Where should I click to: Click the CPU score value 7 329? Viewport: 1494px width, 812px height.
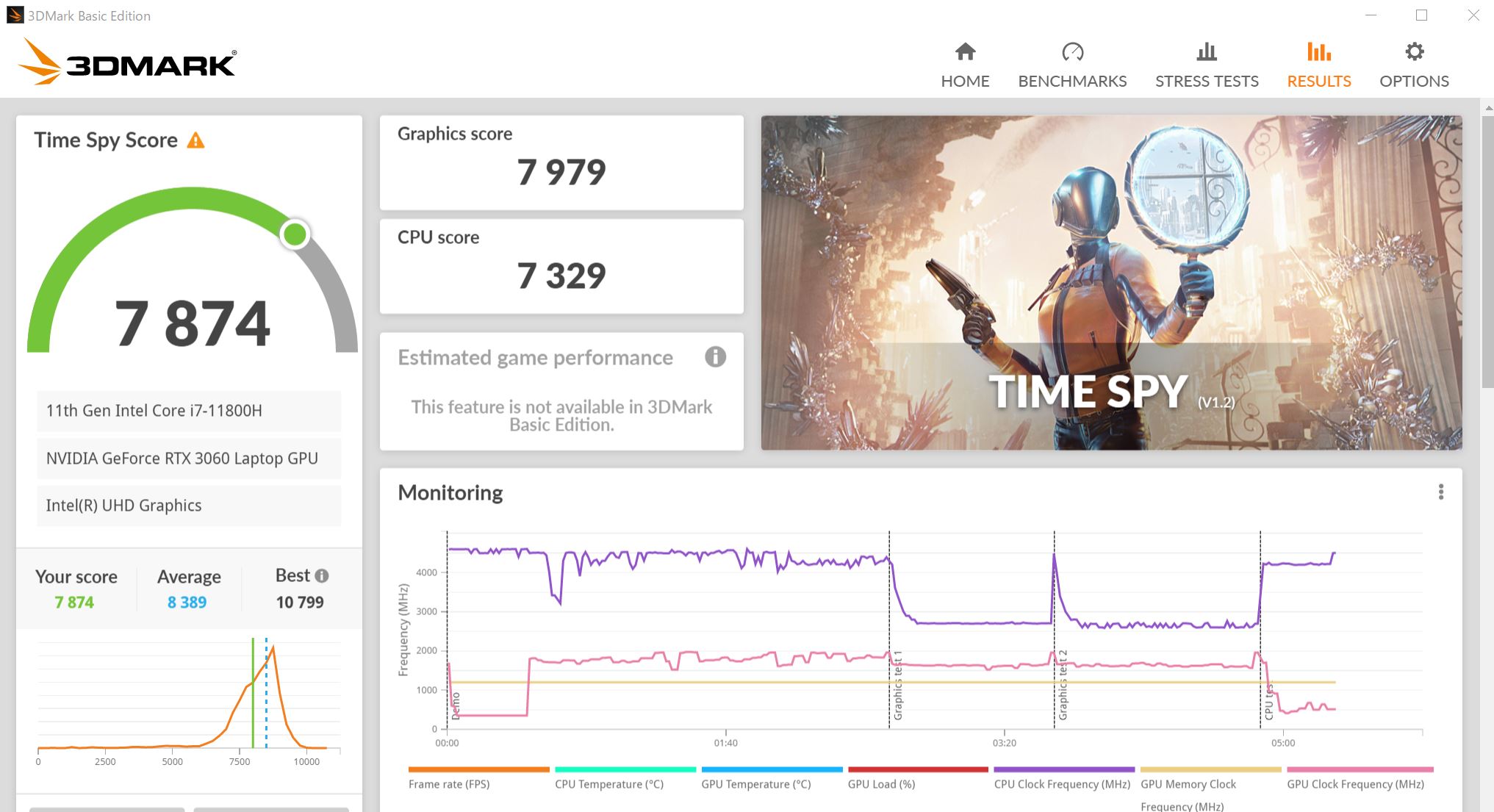[561, 276]
